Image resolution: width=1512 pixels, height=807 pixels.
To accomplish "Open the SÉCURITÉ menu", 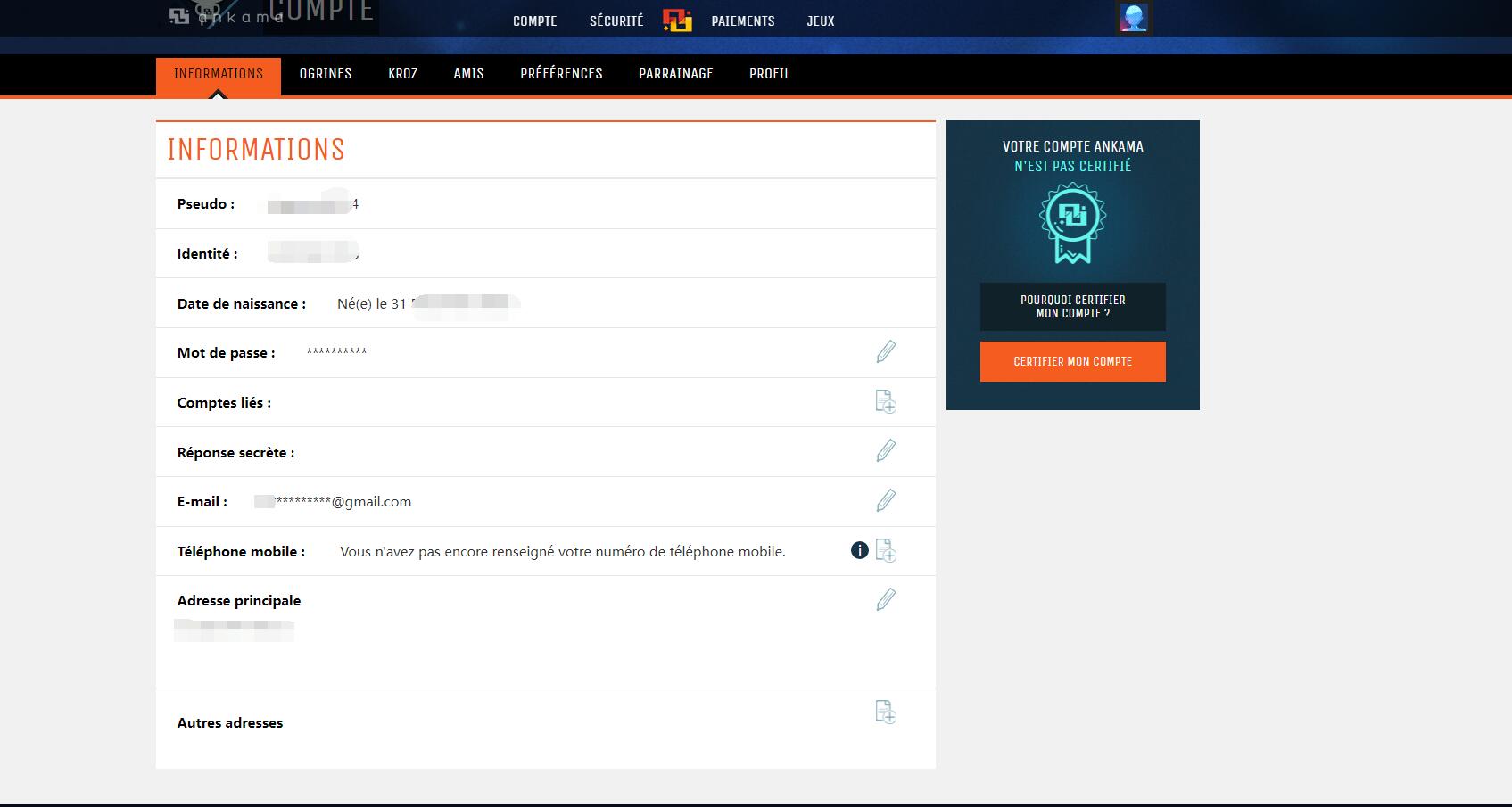I will tap(616, 21).
